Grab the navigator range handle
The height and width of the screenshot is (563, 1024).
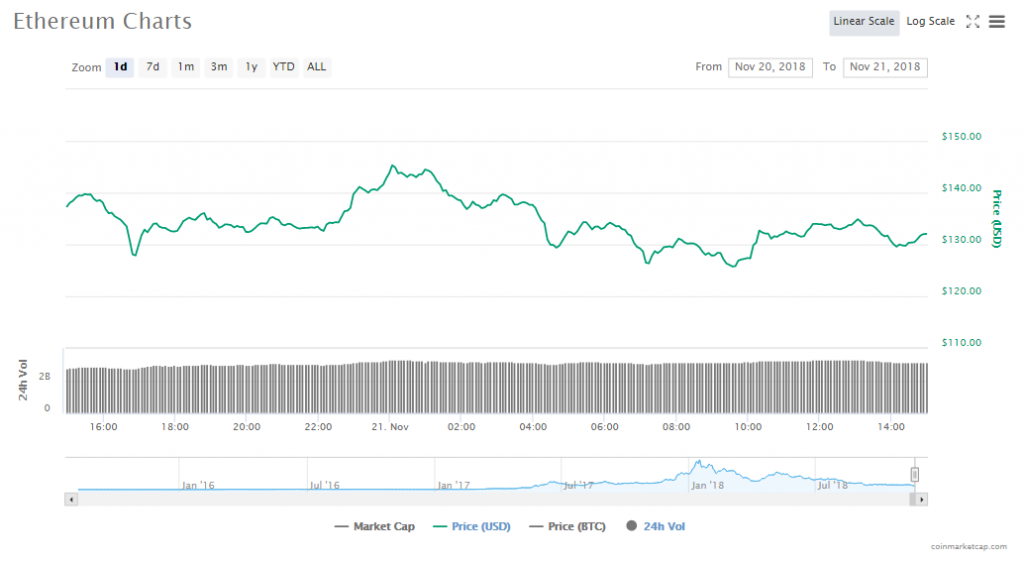pos(914,474)
